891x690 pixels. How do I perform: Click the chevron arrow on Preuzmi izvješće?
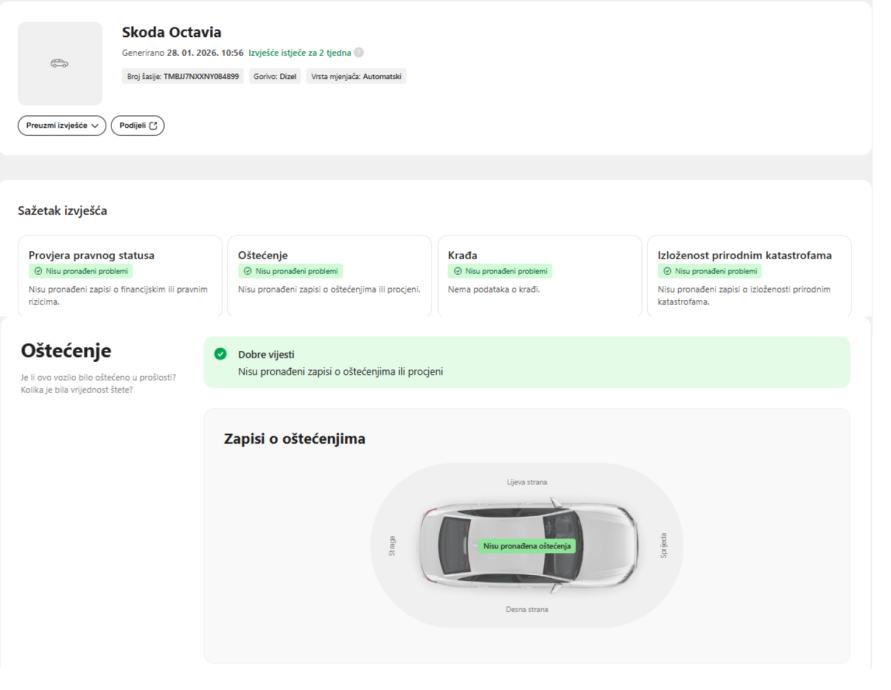(x=96, y=126)
